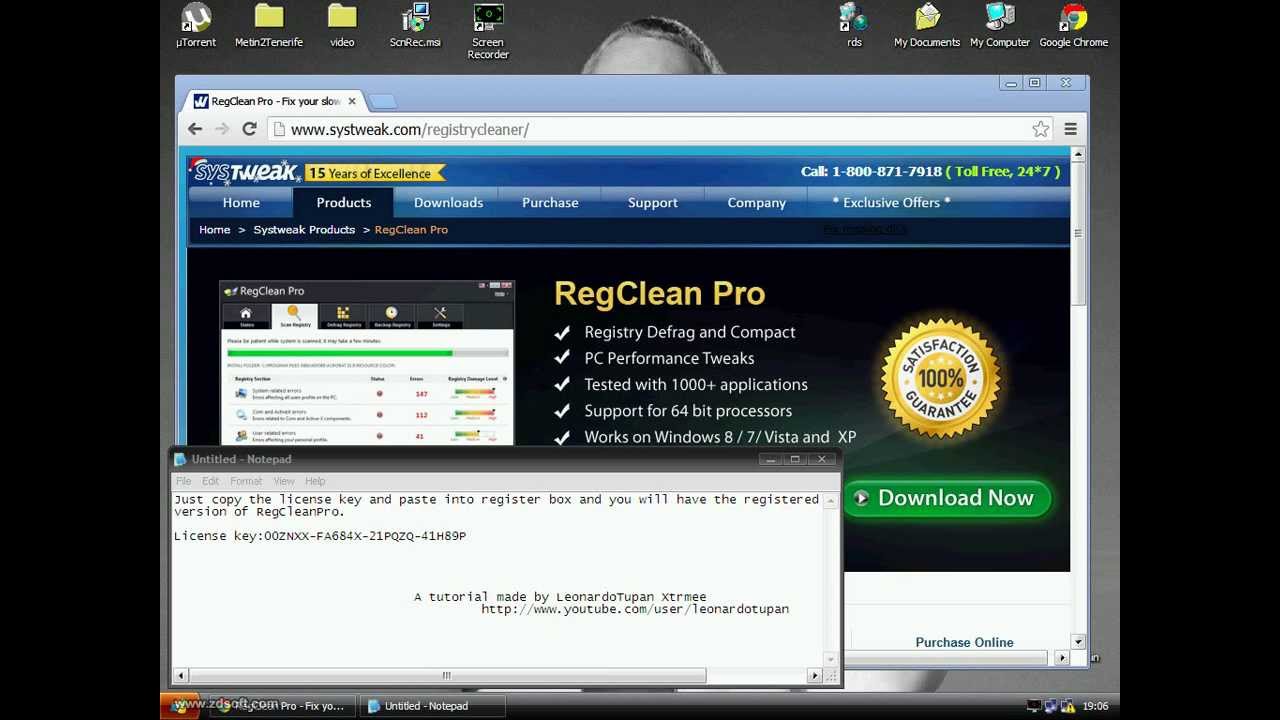
Task: Open My Computer desktop icon
Action: point(1000,25)
